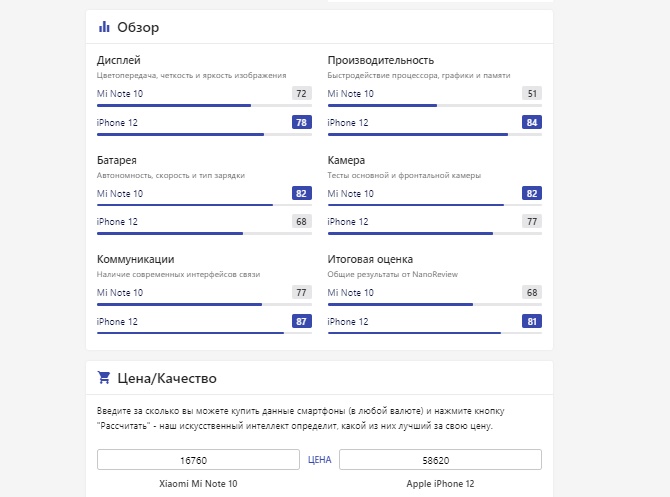Click the Камера category heading

tap(346, 160)
